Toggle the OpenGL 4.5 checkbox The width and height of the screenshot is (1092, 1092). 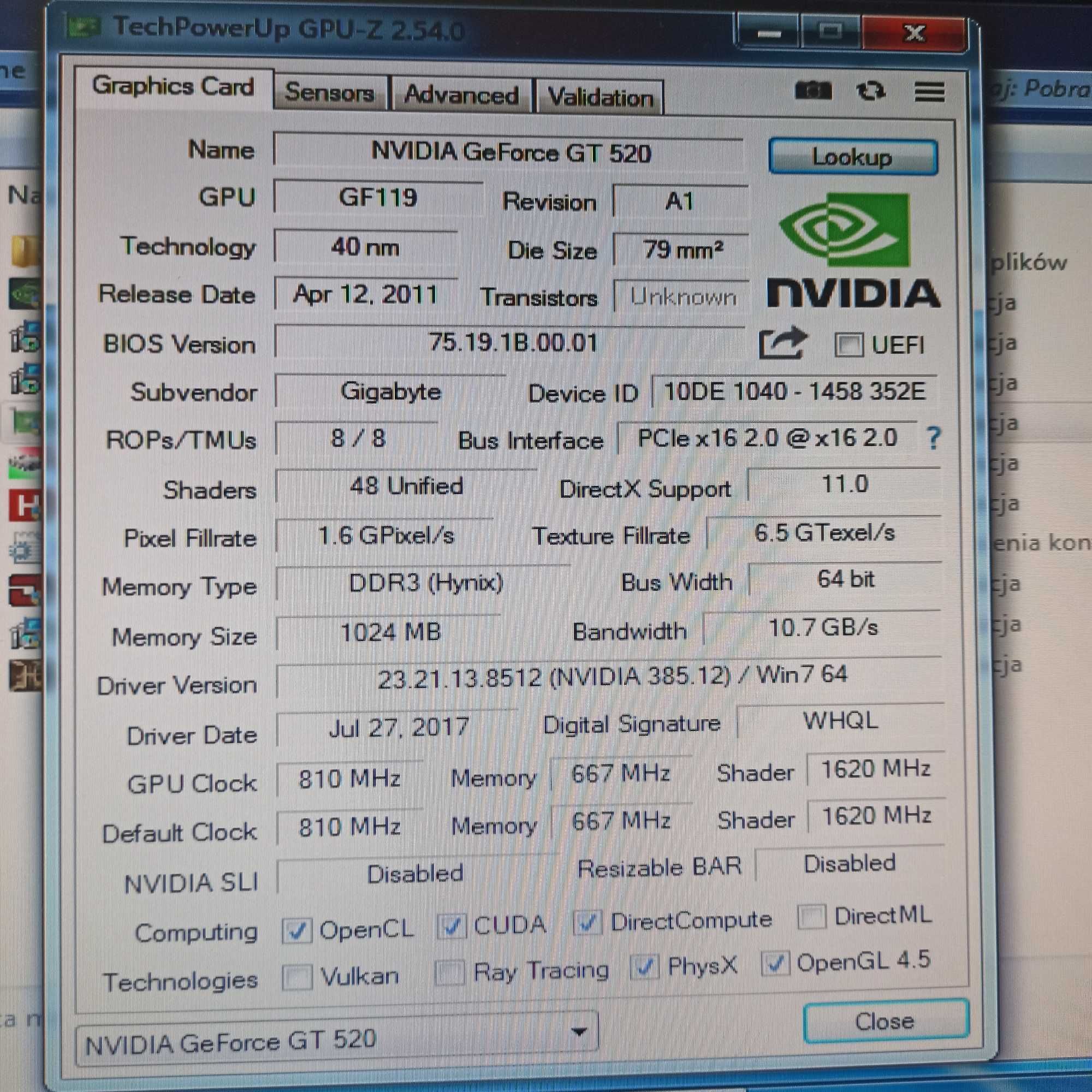coord(774,964)
